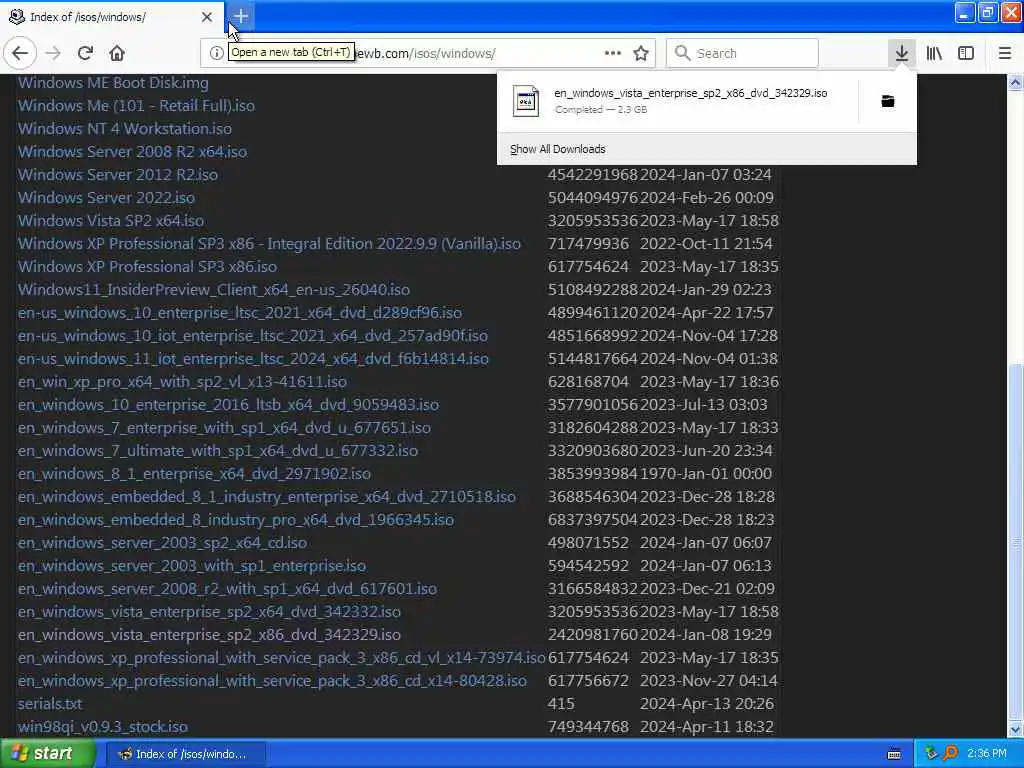Click XP Professional SP3 Integral Edition (Vanilla).iso
1024x768 pixels.
[x=269, y=244]
